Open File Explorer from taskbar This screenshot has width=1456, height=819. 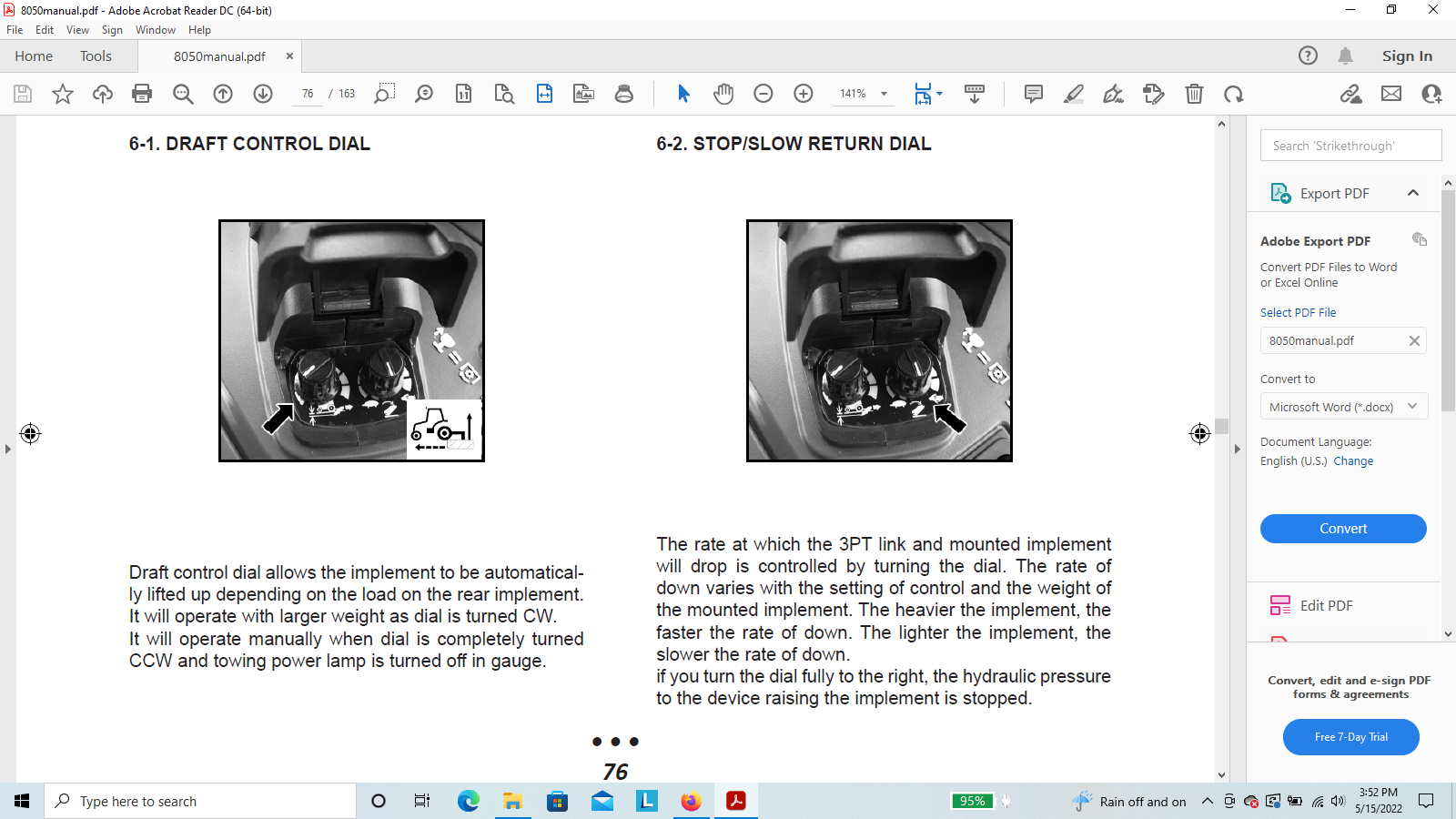coord(513,801)
